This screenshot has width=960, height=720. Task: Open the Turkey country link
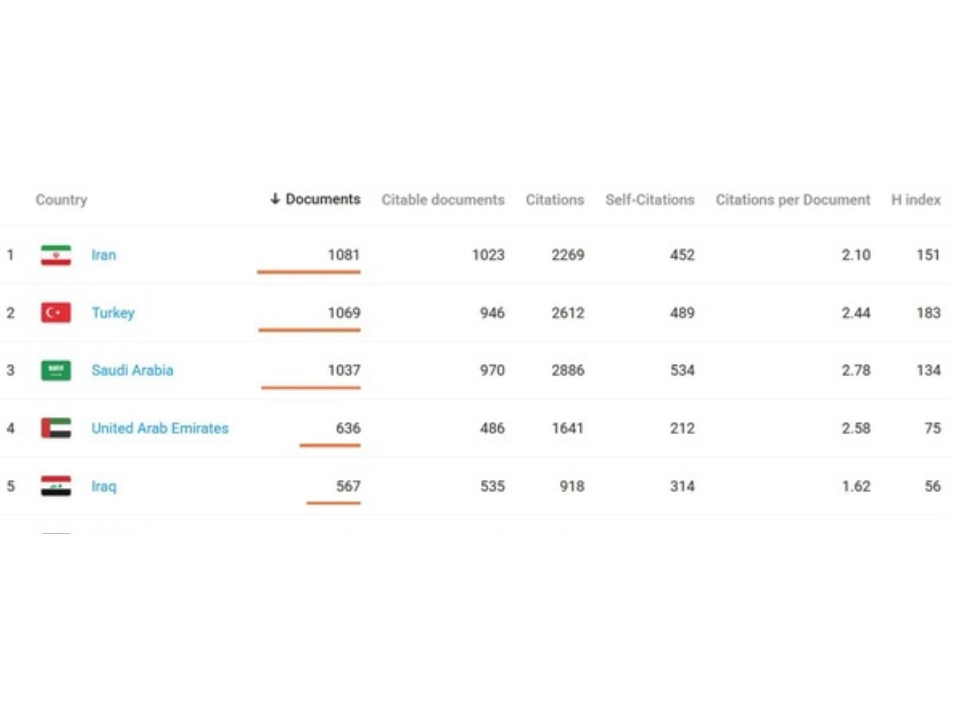113,313
